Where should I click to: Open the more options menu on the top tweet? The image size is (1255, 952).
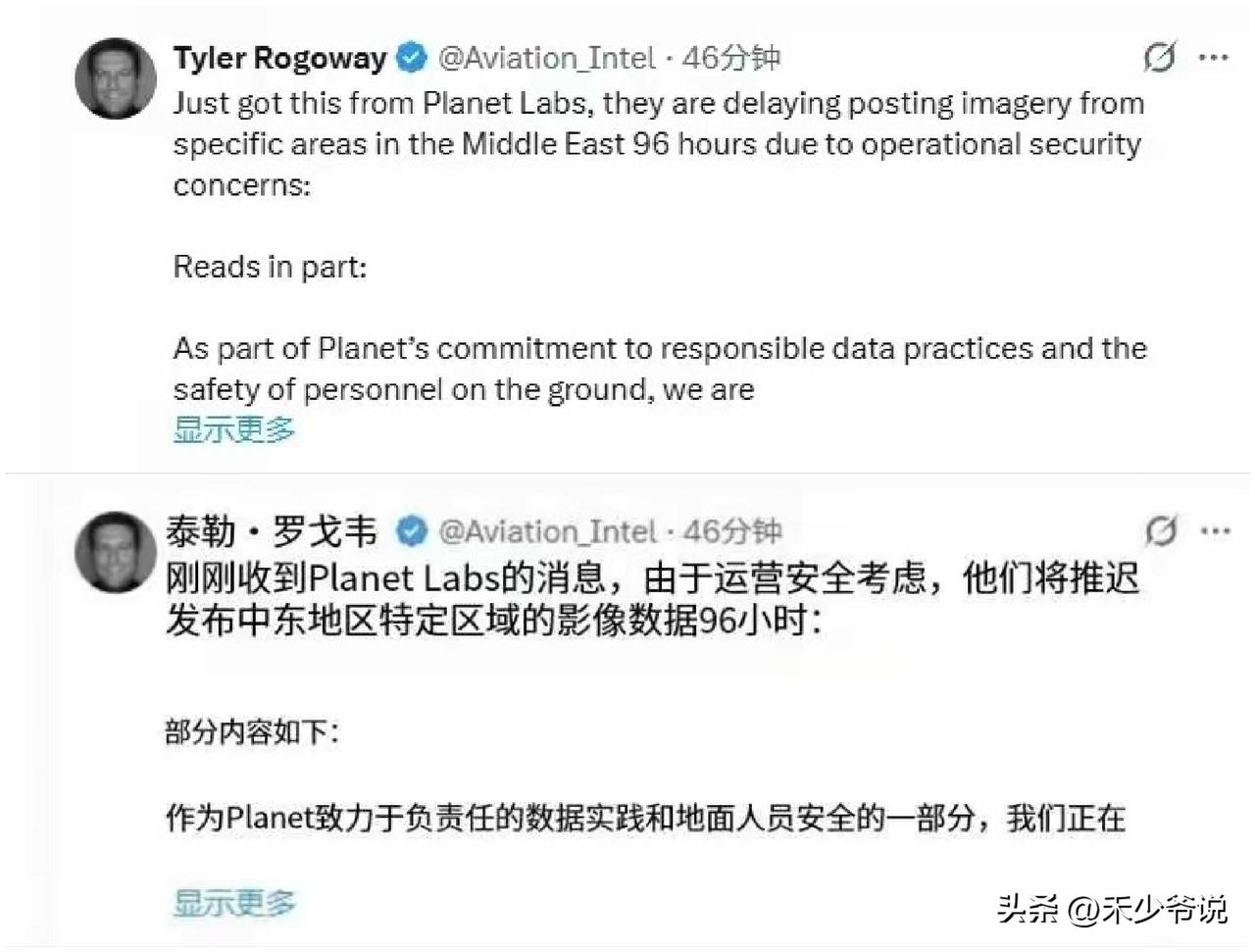(1217, 58)
